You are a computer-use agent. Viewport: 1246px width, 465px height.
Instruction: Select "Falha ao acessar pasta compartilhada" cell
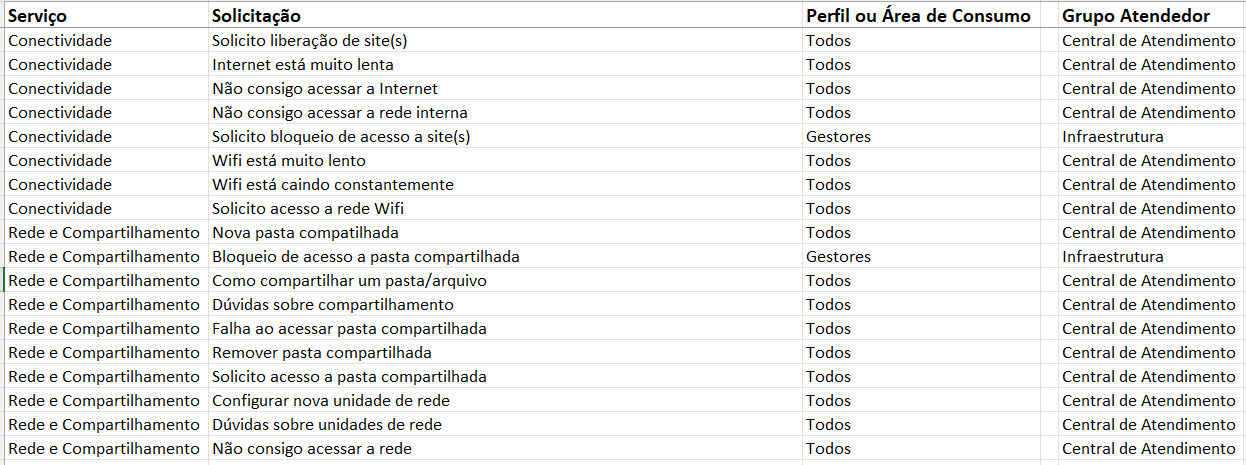[349, 329]
